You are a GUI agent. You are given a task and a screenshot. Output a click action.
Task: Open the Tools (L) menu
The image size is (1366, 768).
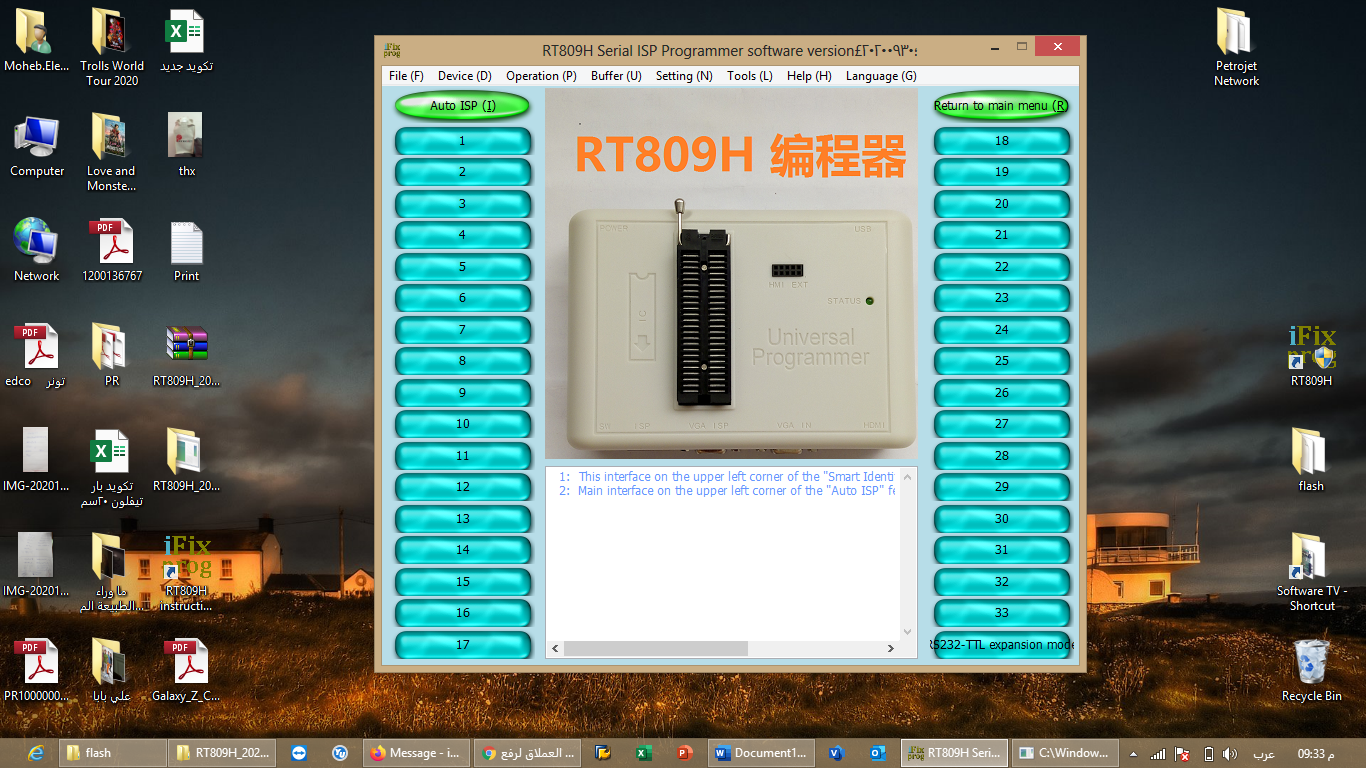pos(750,76)
